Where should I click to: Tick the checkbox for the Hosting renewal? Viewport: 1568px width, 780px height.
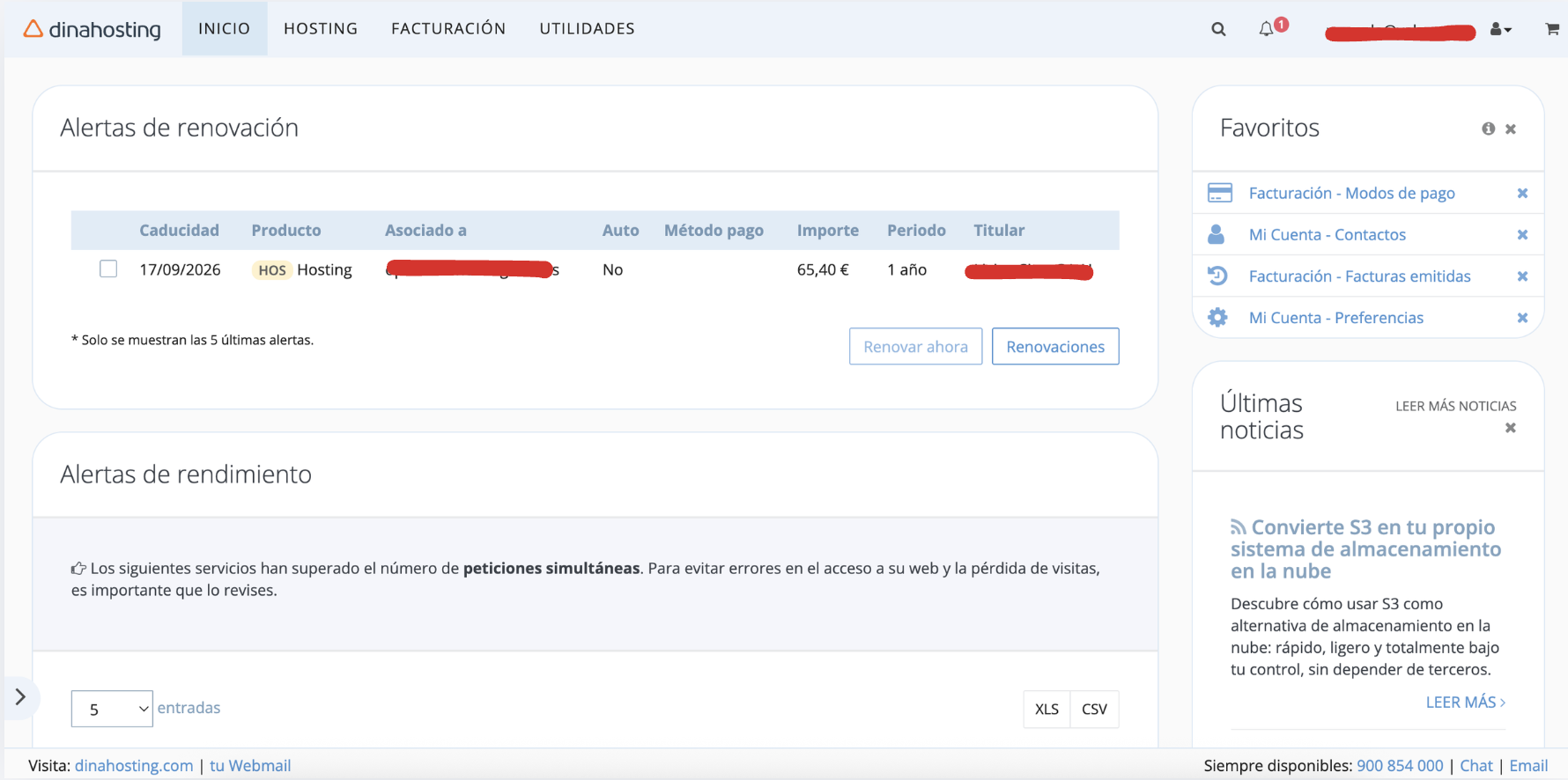[x=108, y=269]
